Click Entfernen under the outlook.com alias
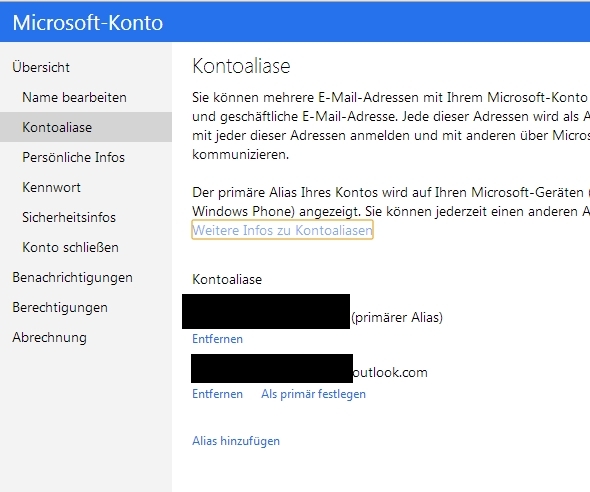The image size is (590, 492). (x=217, y=394)
